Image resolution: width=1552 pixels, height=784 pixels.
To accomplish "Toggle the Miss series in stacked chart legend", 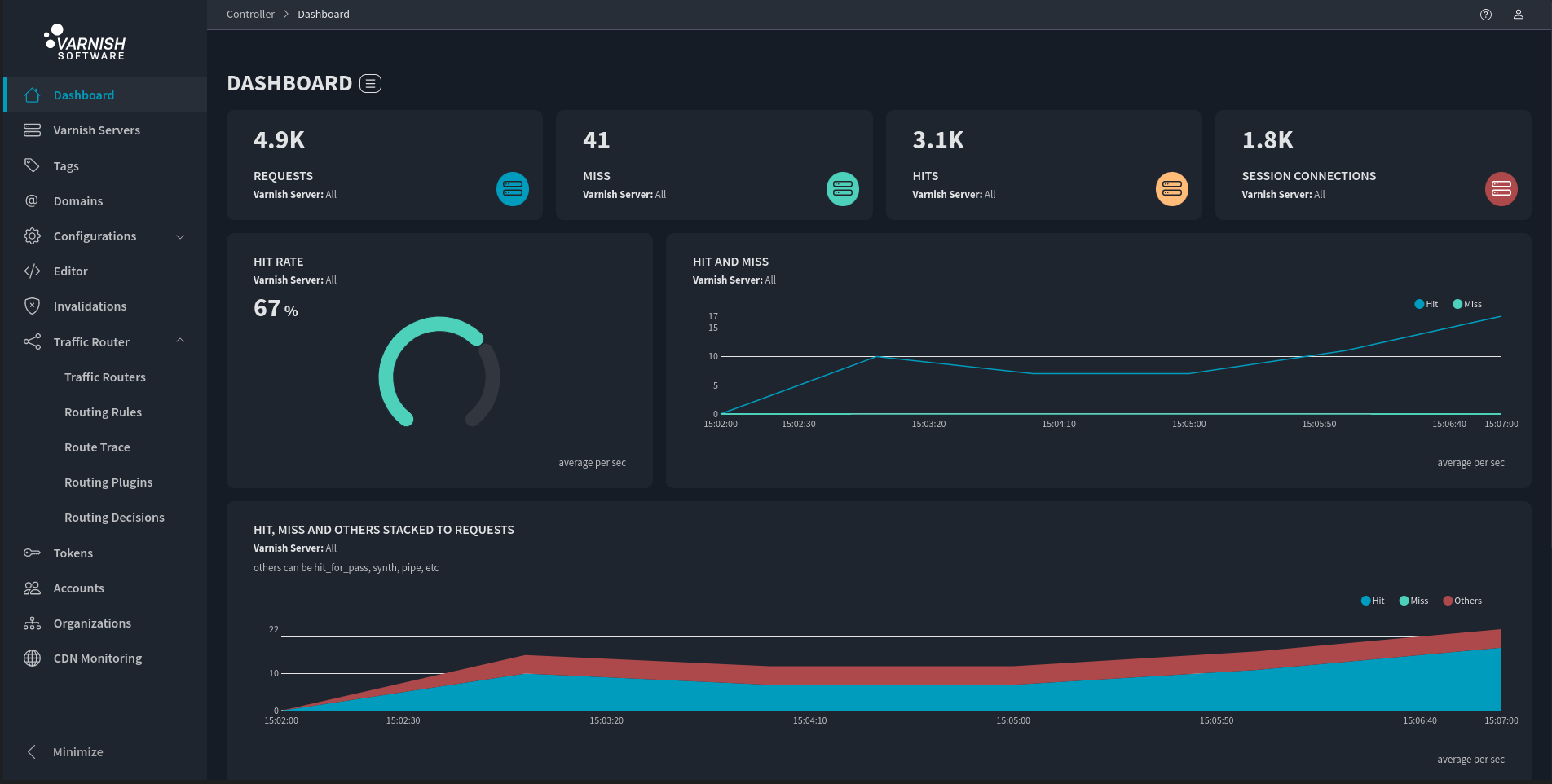I will click(x=1413, y=601).
